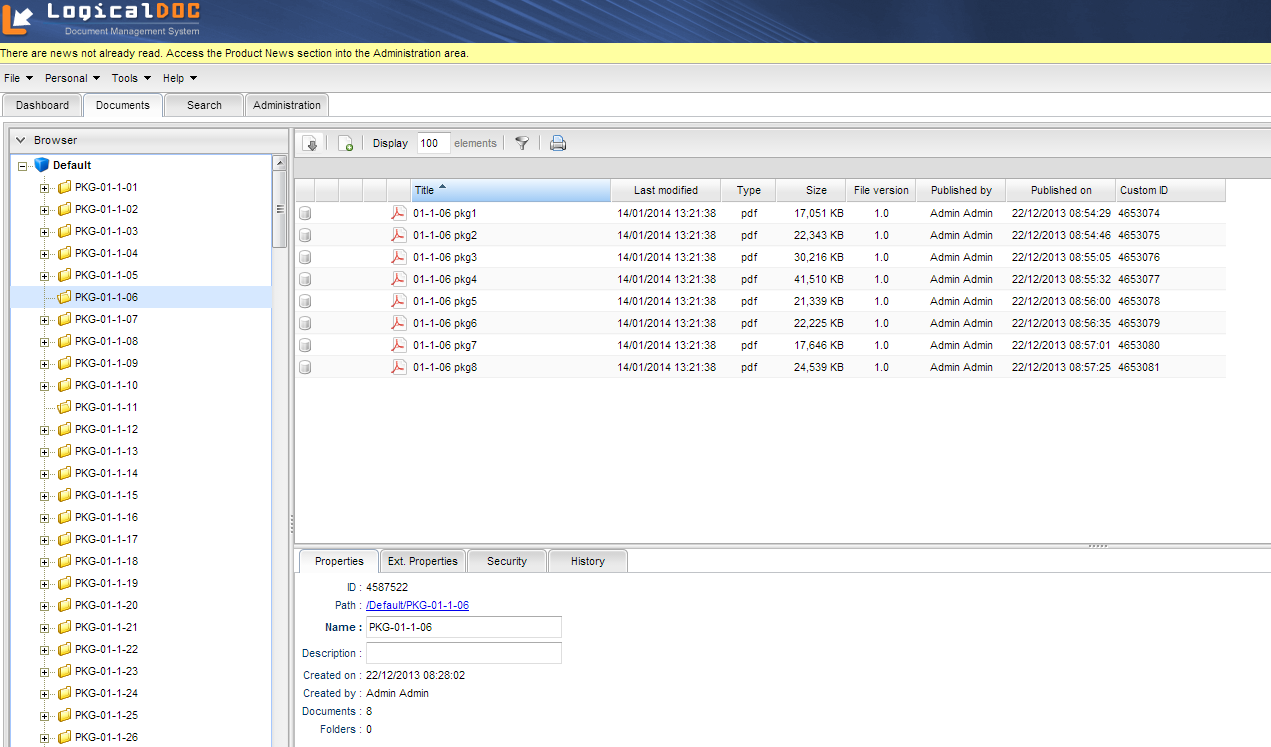Click the add document toolbar icon
The height and width of the screenshot is (747, 1271).
345,143
